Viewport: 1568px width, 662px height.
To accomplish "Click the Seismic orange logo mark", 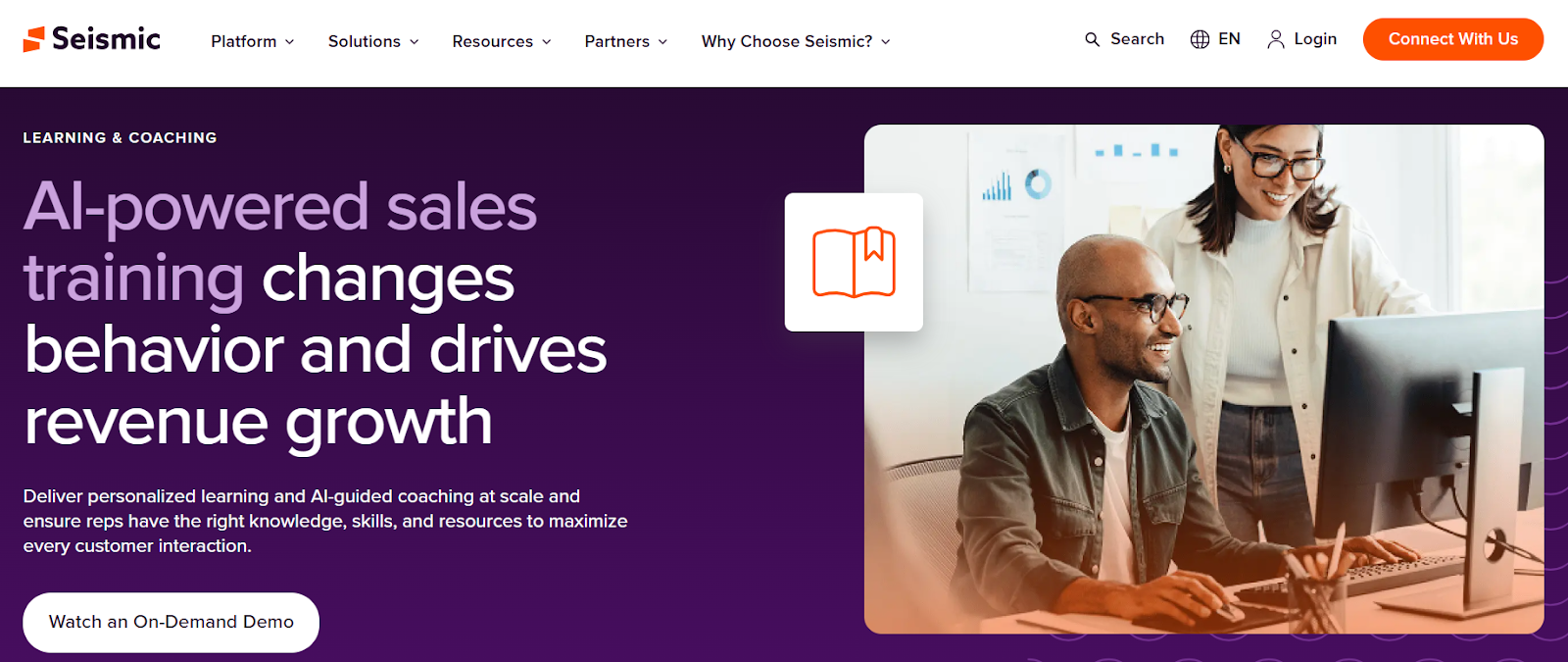I will pos(34,39).
